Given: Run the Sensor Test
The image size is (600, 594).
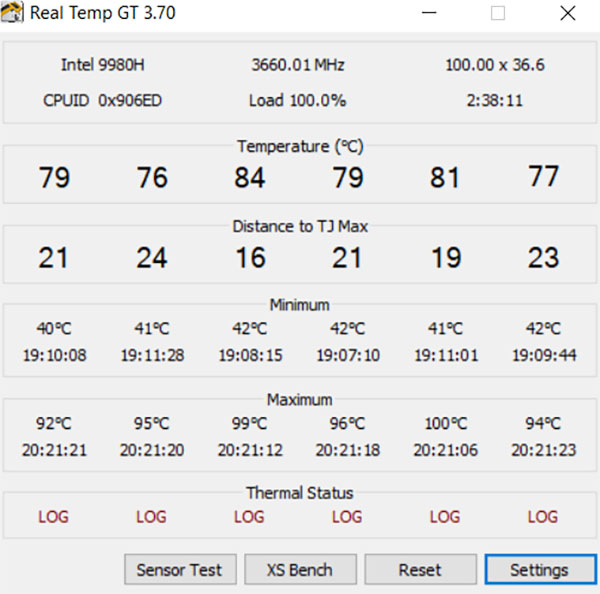Looking at the screenshot, I should coord(180,570).
